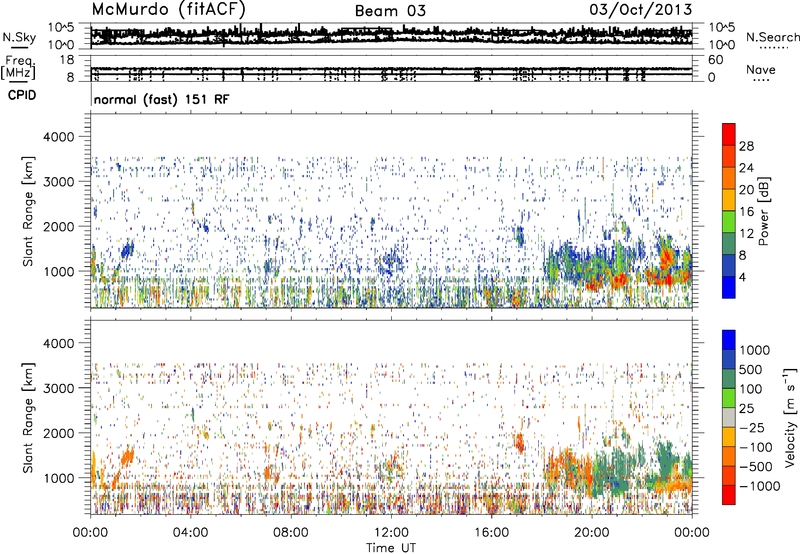Image resolution: width=800 pixels, height=554 pixels.
Task: Click the 'Time UT' axis title
Action: tap(391, 547)
